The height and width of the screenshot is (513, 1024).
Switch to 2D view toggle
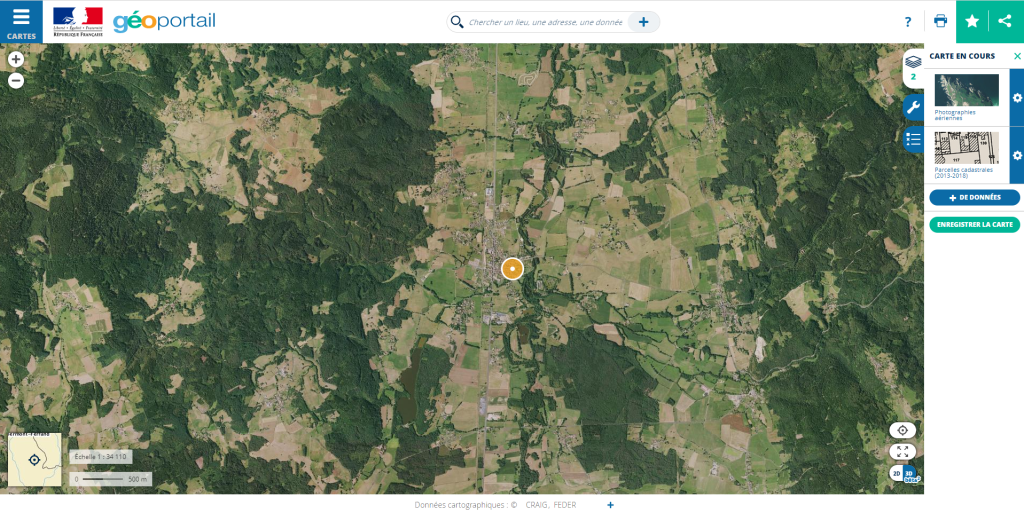tap(897, 473)
